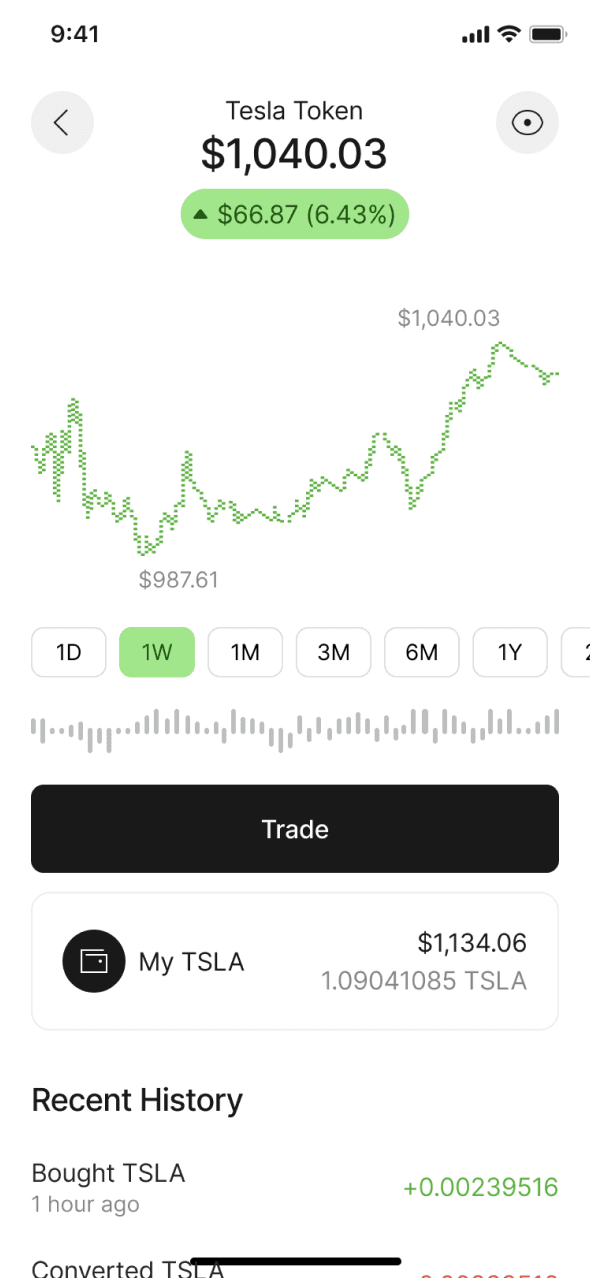The width and height of the screenshot is (590, 1278).
Task: Click the green up-triangle in the gain badge
Action: tap(201, 214)
